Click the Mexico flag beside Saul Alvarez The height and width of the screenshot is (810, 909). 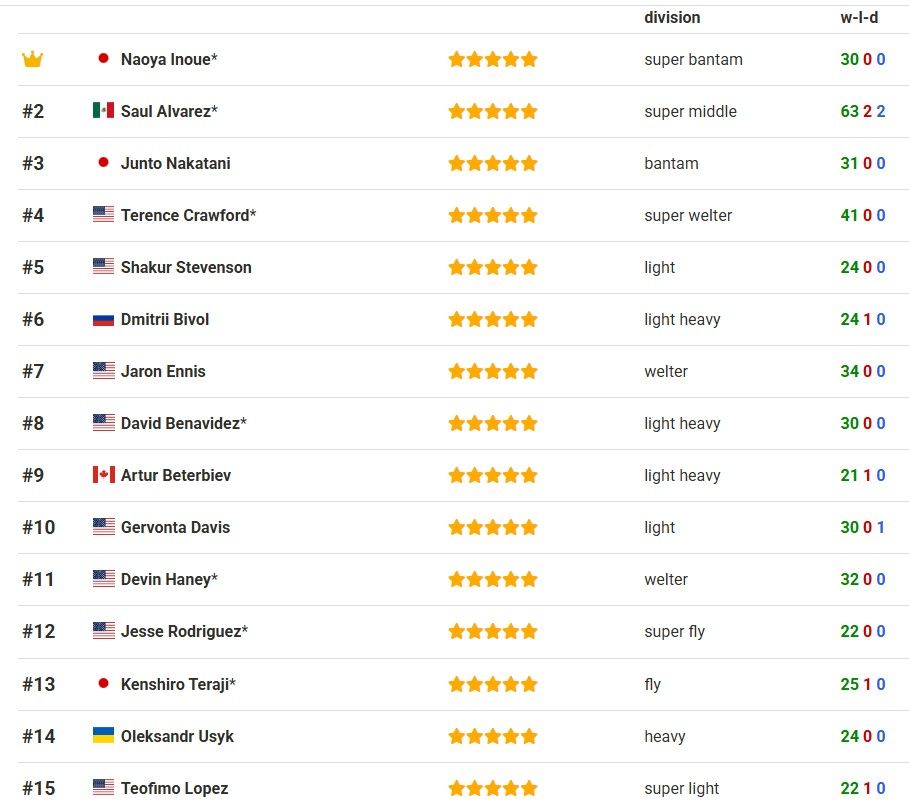[x=103, y=111]
